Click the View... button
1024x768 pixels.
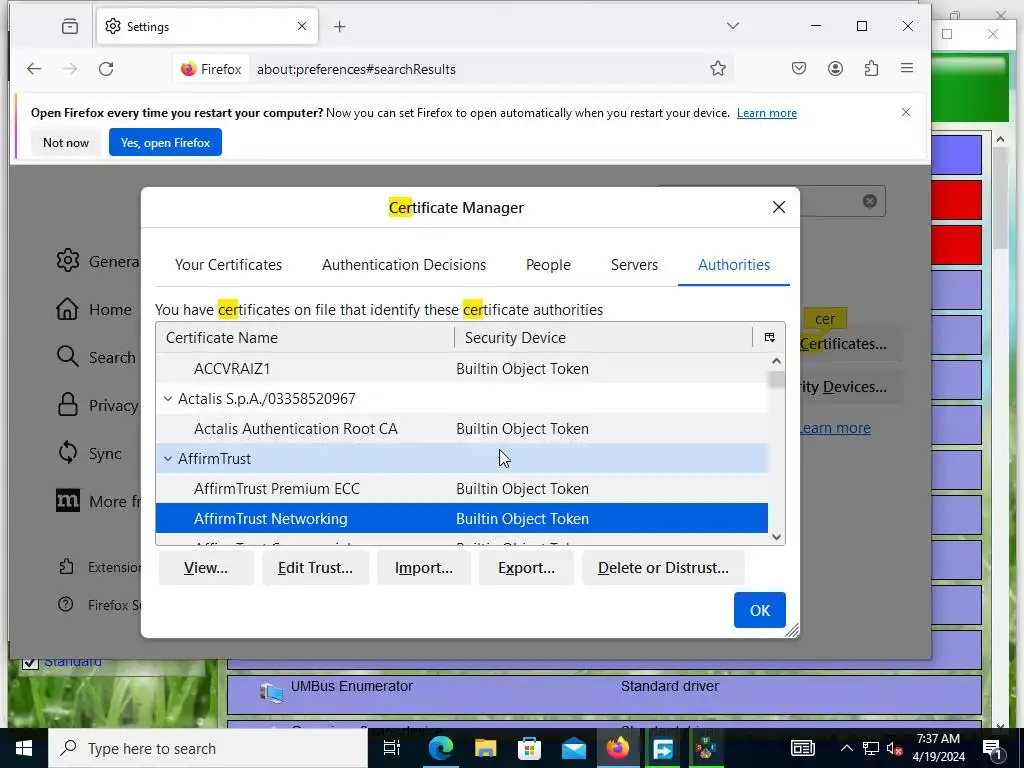[x=206, y=568]
